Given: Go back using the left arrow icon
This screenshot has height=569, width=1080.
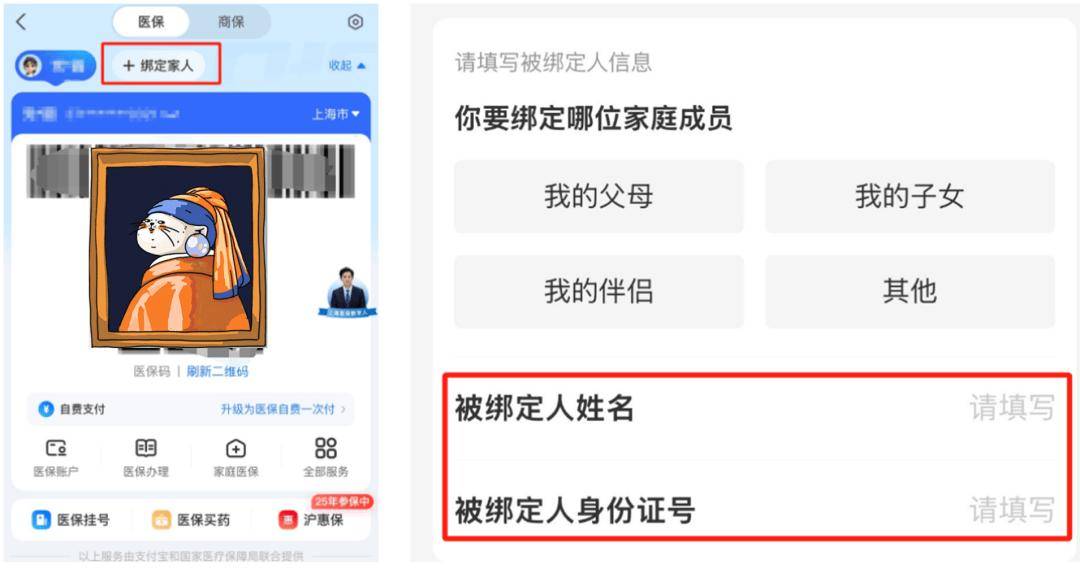Looking at the screenshot, I should 21,22.
